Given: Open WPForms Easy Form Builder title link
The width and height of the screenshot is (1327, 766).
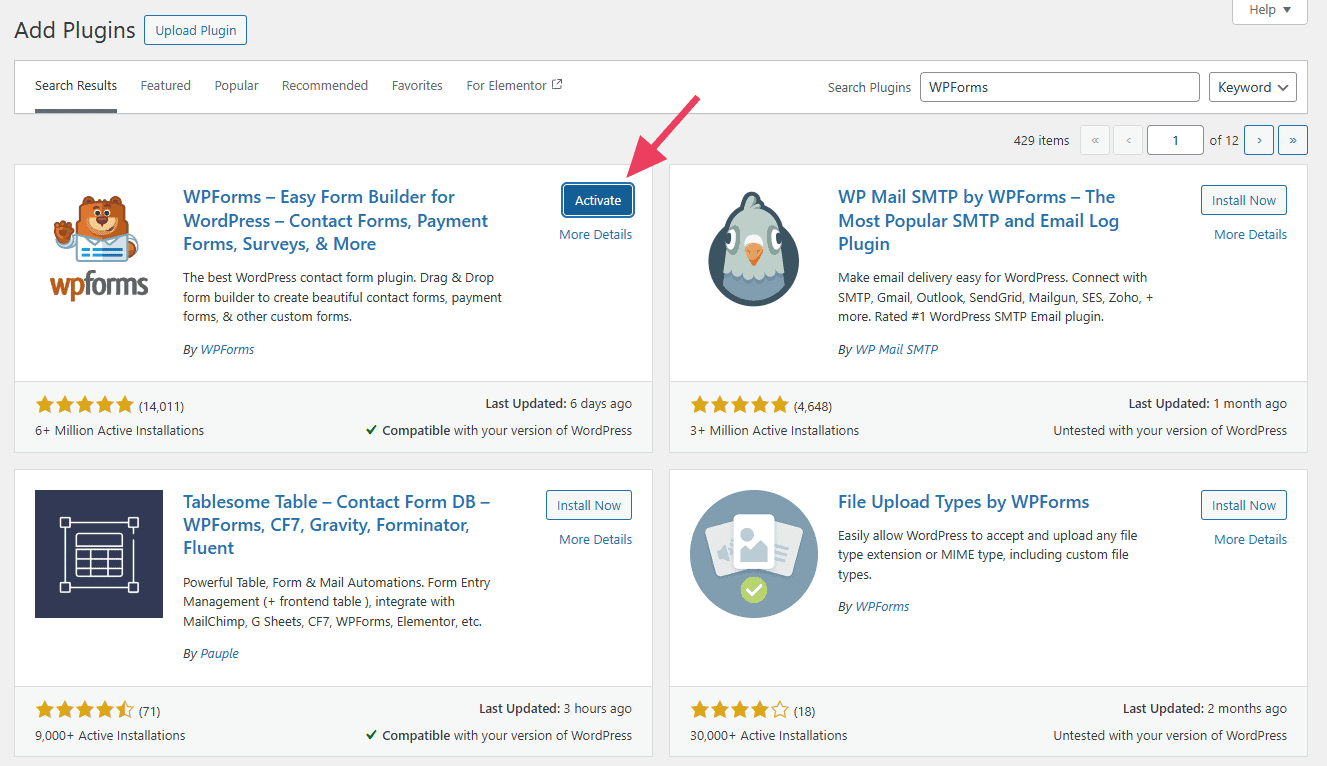Looking at the screenshot, I should pyautogui.click(x=336, y=220).
